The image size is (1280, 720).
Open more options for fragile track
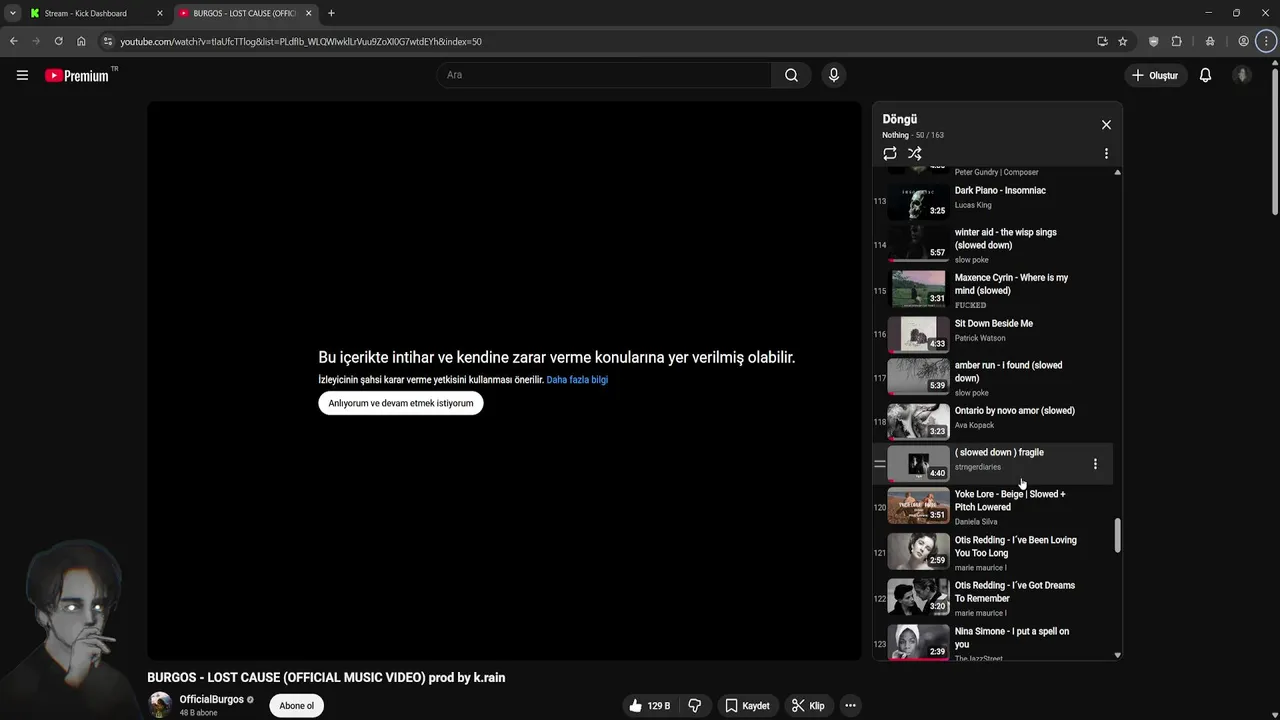(1095, 464)
